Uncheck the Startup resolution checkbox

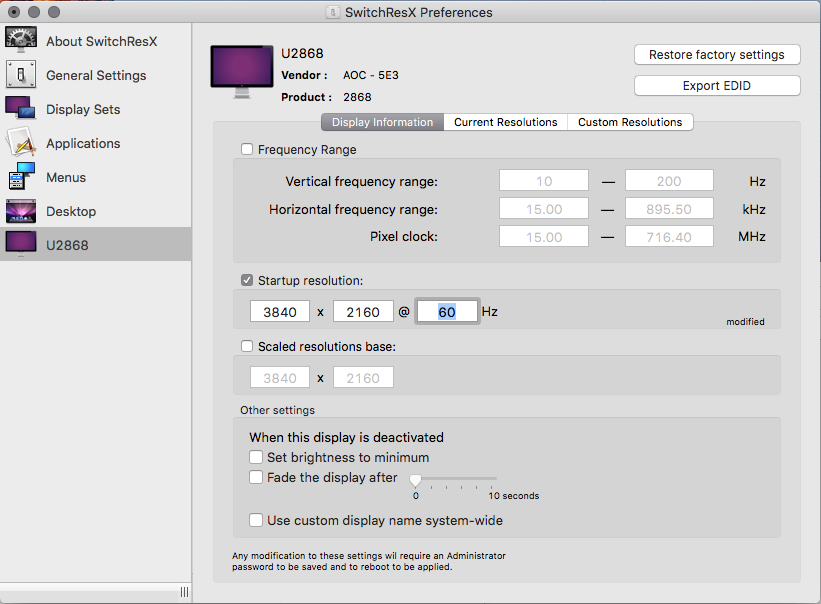[x=247, y=281]
